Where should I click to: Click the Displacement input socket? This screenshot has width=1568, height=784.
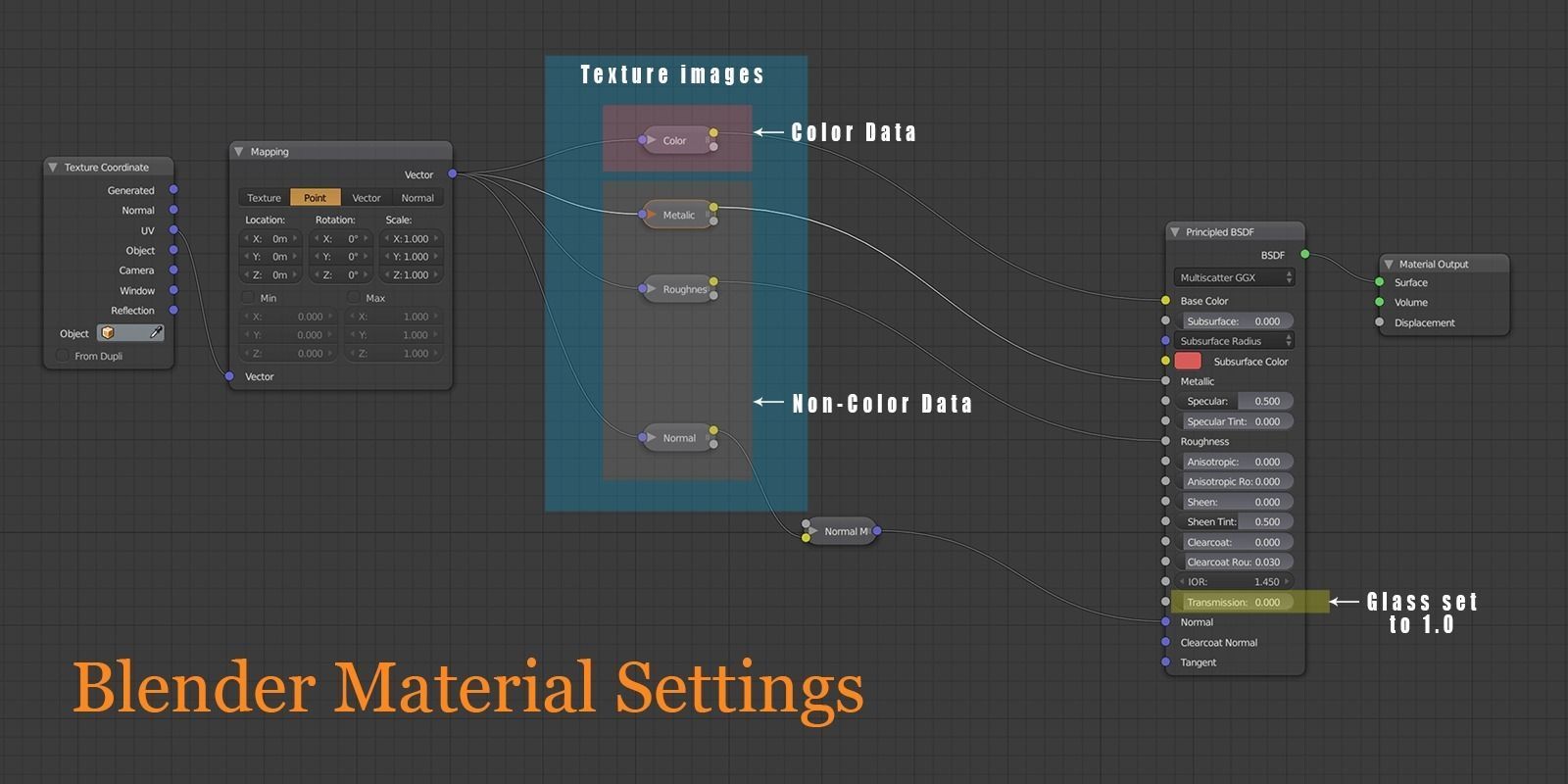pyautogui.click(x=1380, y=322)
